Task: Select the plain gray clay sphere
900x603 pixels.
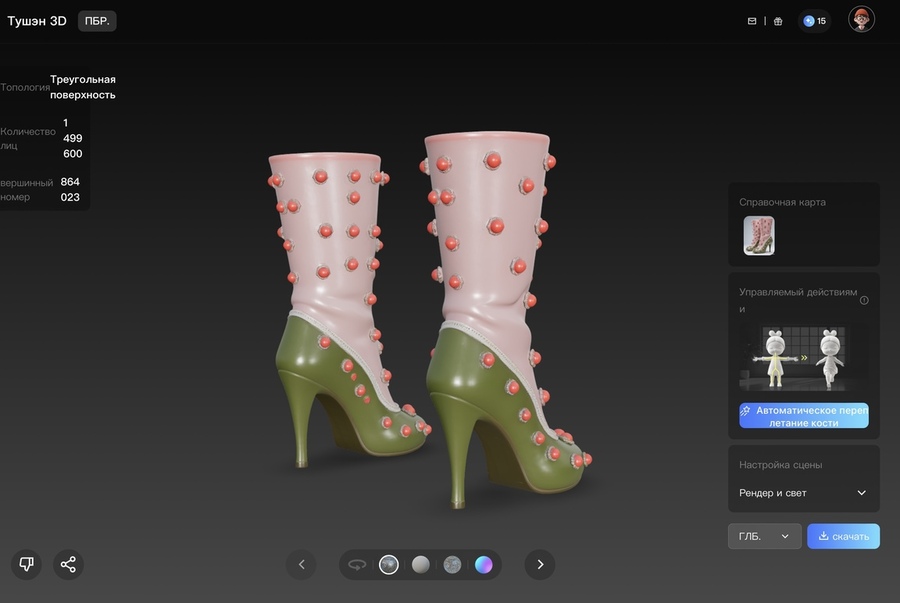Action: coord(421,565)
